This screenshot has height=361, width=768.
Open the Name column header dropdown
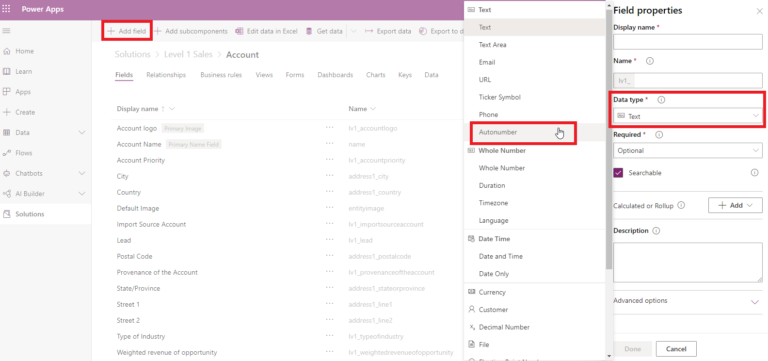pyautogui.click(x=373, y=109)
